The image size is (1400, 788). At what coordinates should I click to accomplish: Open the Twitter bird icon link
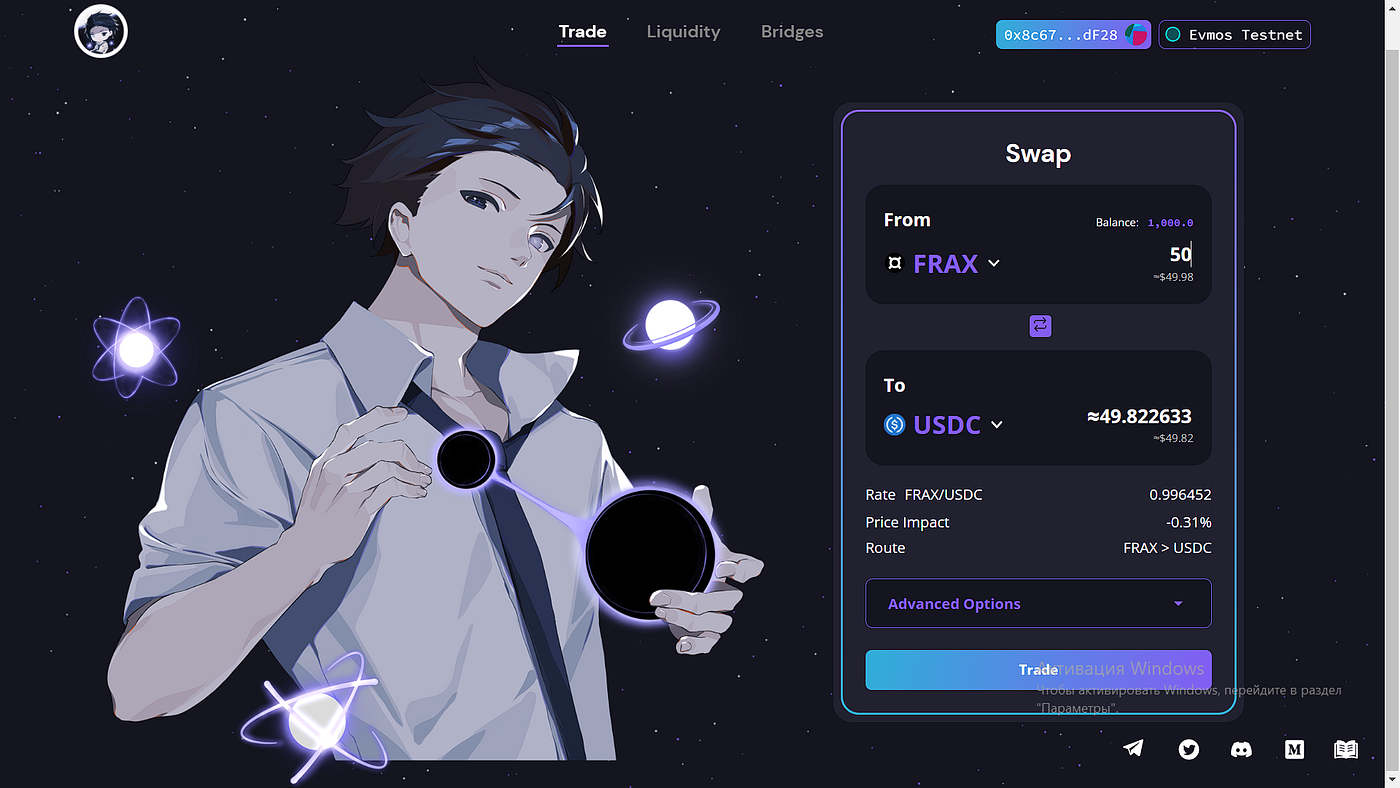pos(1188,748)
